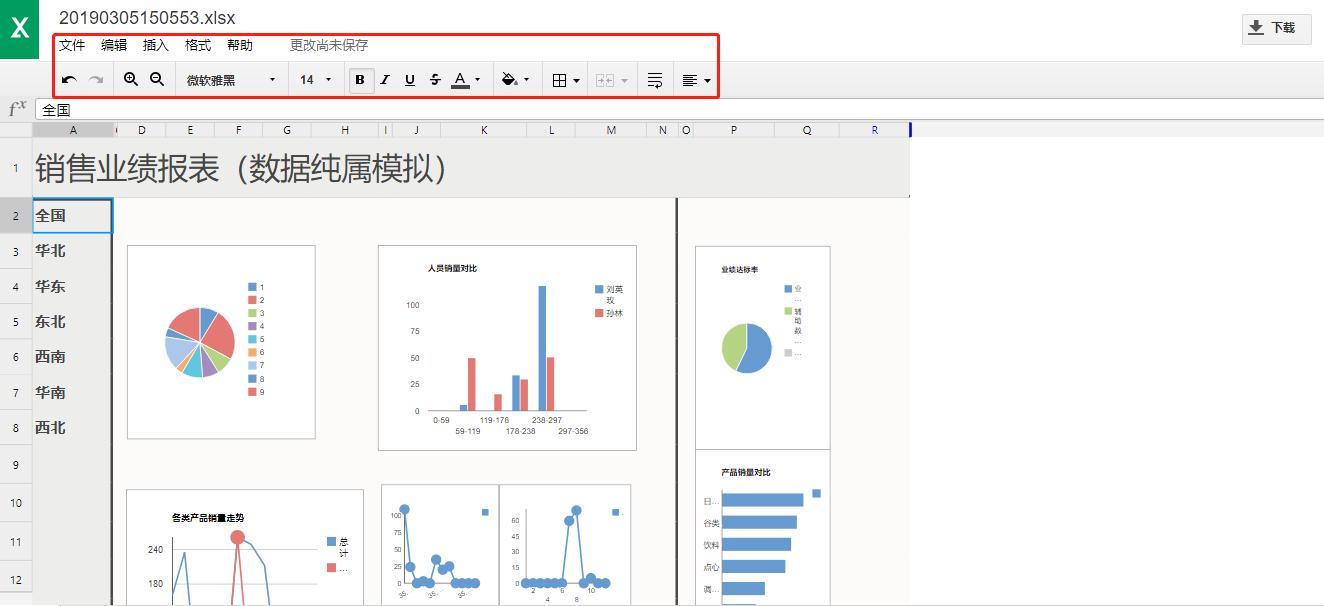Select the zoom in magnifier icon
Screen dimensions: 1324x606
[131, 79]
